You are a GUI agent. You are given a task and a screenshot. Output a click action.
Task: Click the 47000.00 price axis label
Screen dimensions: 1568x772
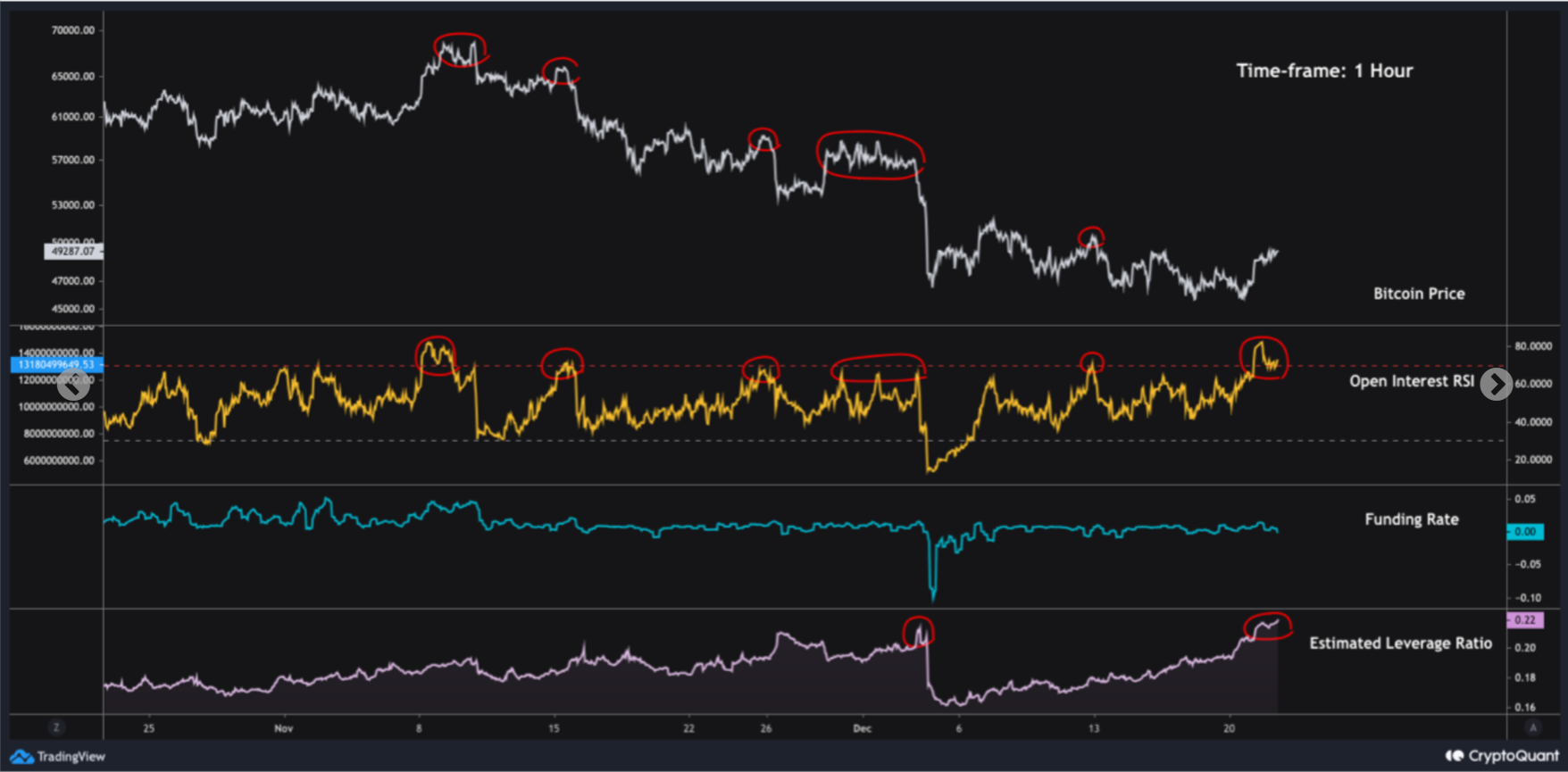coord(72,281)
